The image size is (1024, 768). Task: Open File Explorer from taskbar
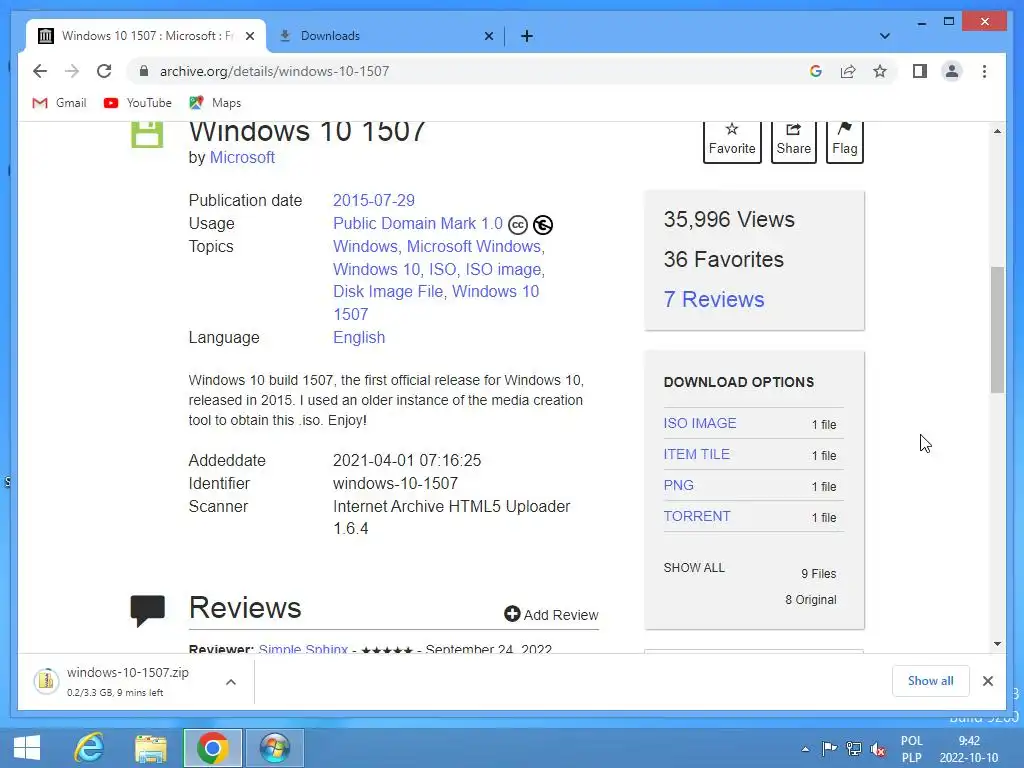[x=151, y=748]
